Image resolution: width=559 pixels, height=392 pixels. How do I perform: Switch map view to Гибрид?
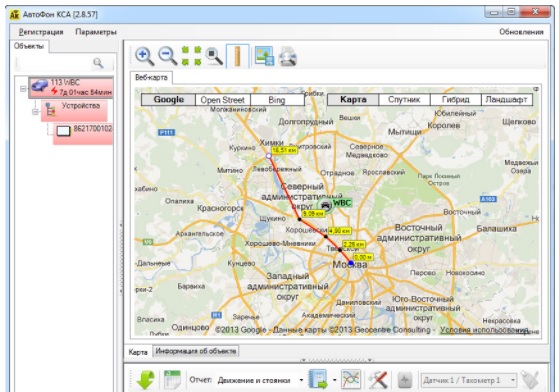455,99
